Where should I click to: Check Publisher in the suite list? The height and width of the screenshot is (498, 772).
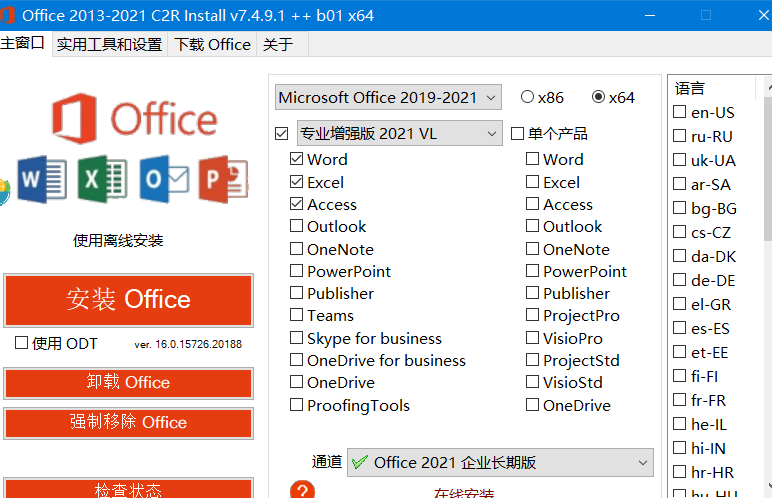[x=296, y=293]
